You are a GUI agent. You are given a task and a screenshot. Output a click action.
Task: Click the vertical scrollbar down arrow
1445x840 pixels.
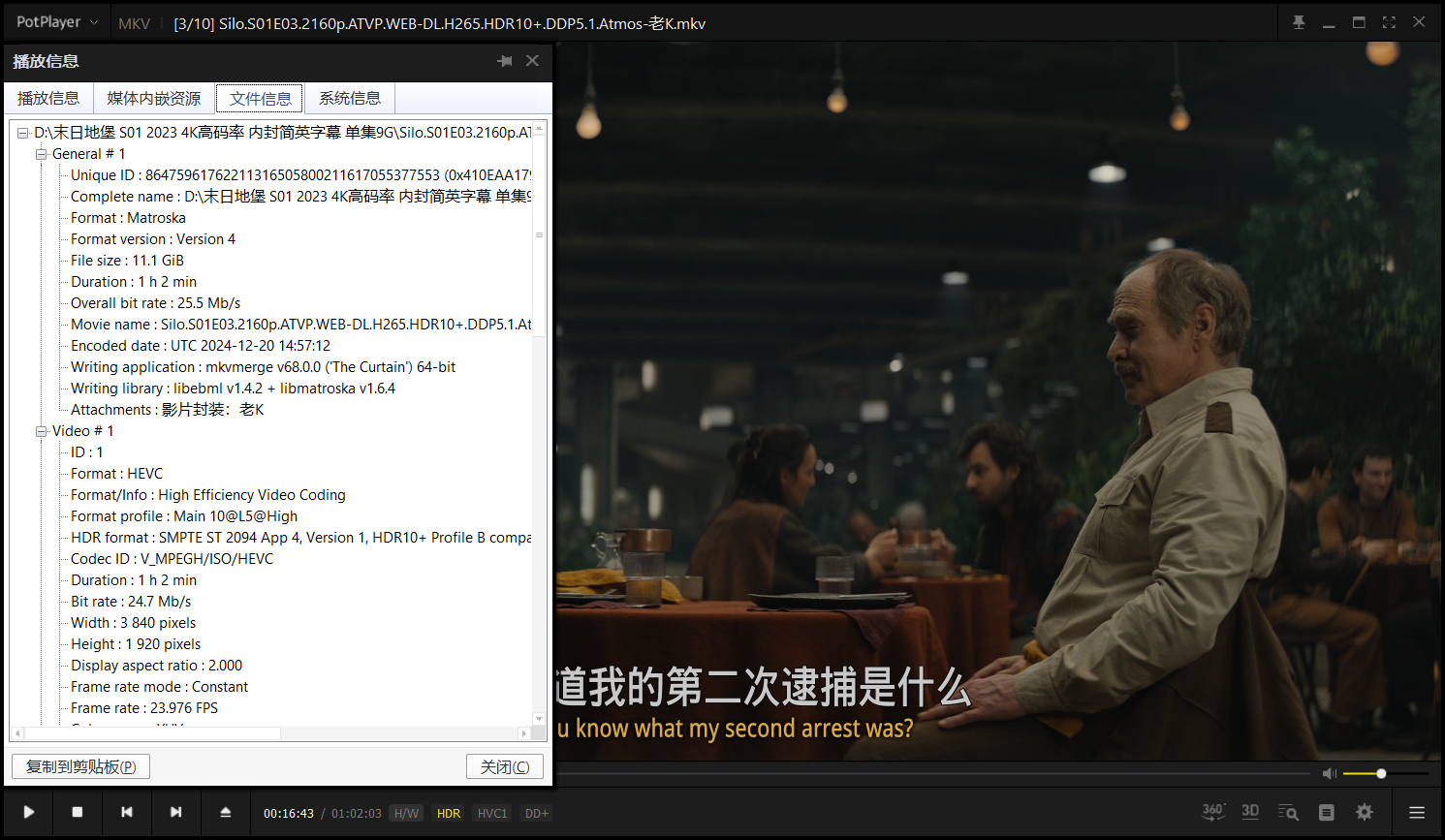[539, 719]
